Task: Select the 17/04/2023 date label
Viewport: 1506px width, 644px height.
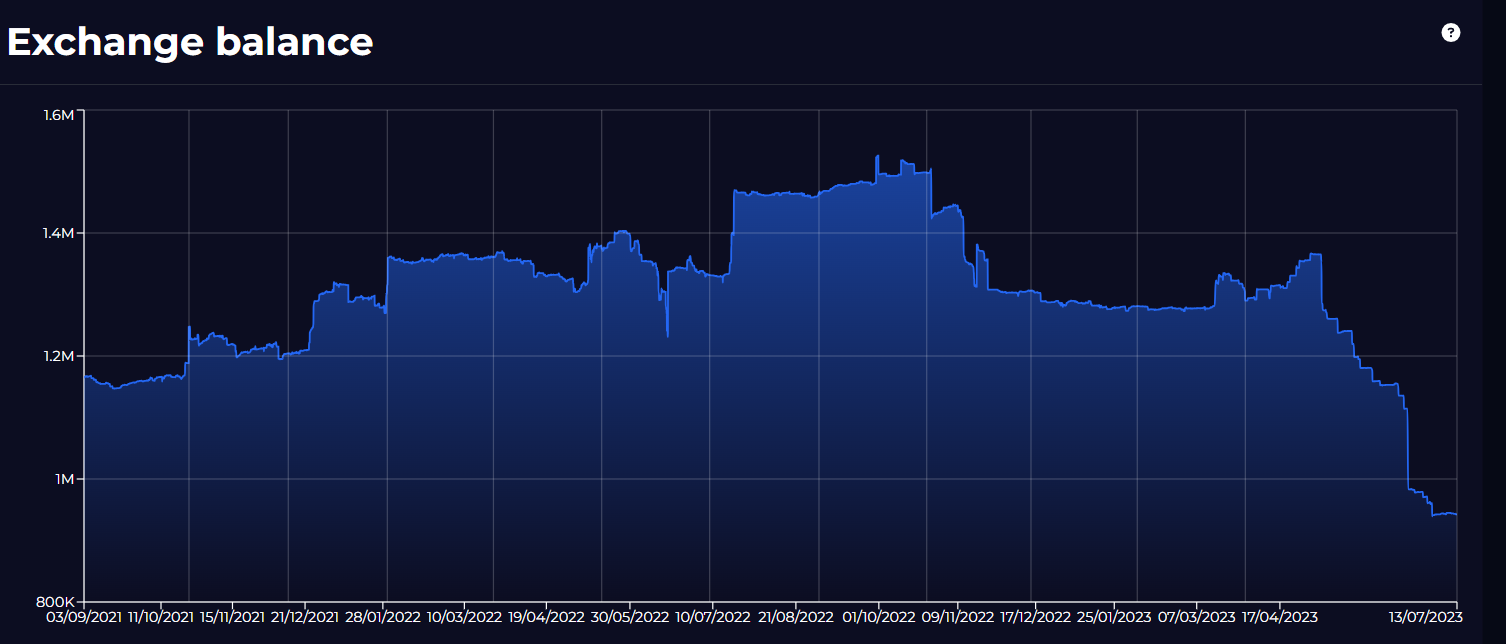Action: pos(1279,617)
